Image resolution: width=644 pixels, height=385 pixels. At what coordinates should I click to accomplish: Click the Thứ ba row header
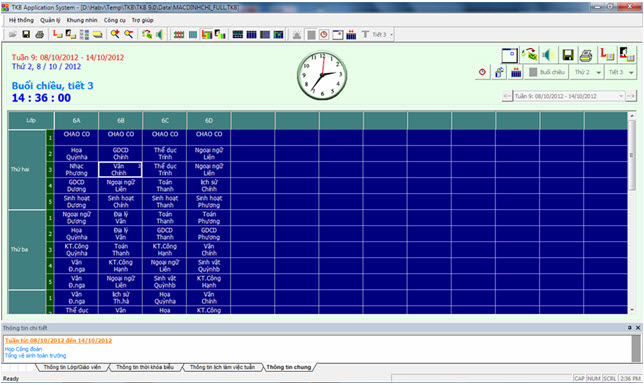(27, 250)
